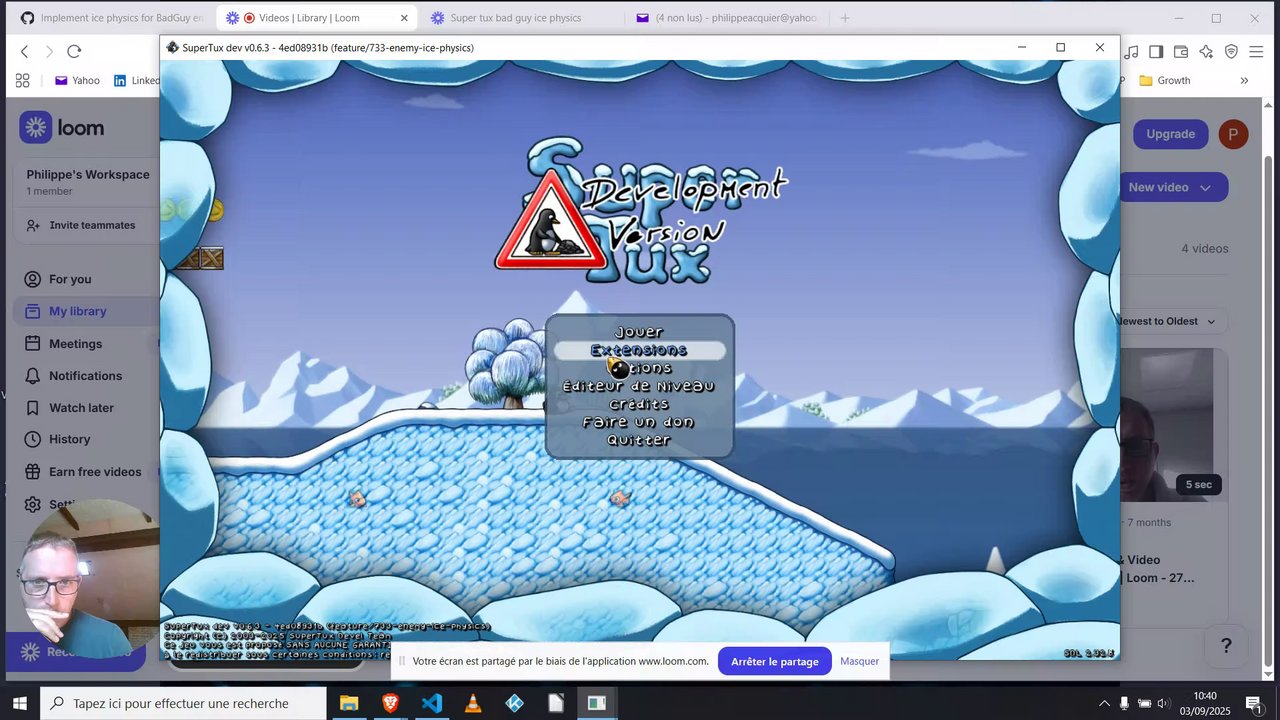1280x720 pixels.
Task: Switch to the Videos Library Loom tab
Action: pos(316,18)
